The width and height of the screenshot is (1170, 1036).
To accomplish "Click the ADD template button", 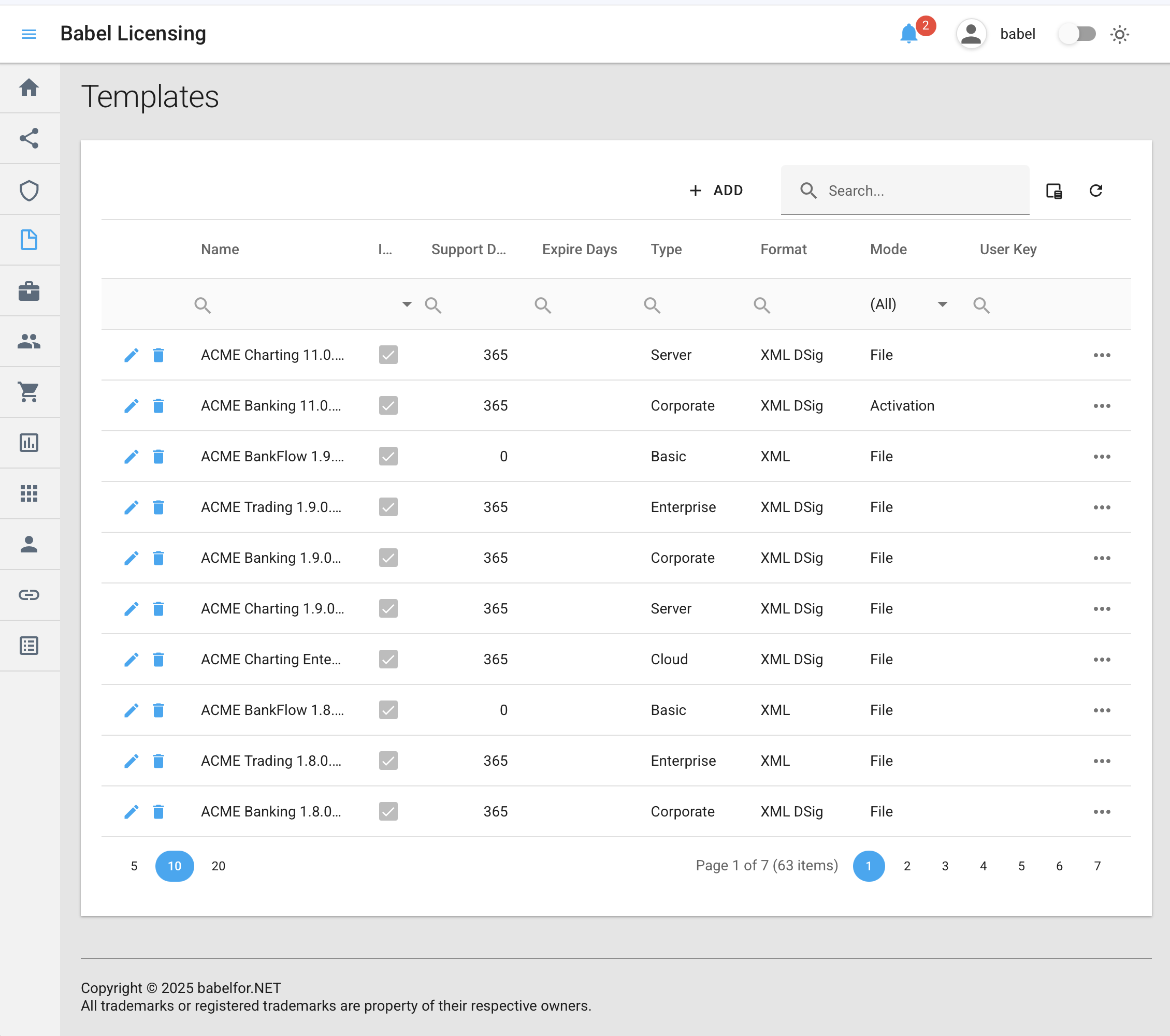I will coord(716,191).
